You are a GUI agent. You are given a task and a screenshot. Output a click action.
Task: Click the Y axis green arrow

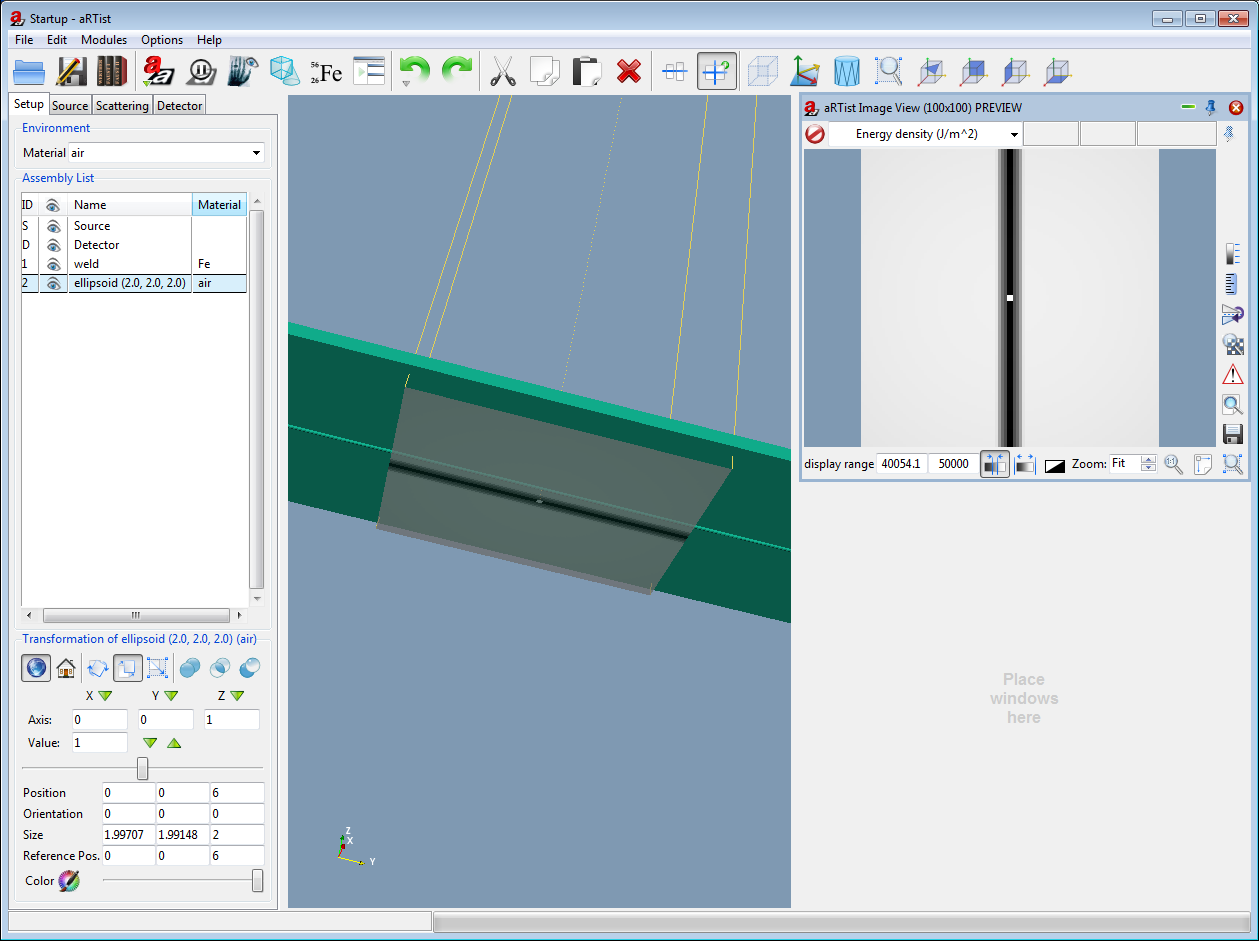click(x=171, y=696)
